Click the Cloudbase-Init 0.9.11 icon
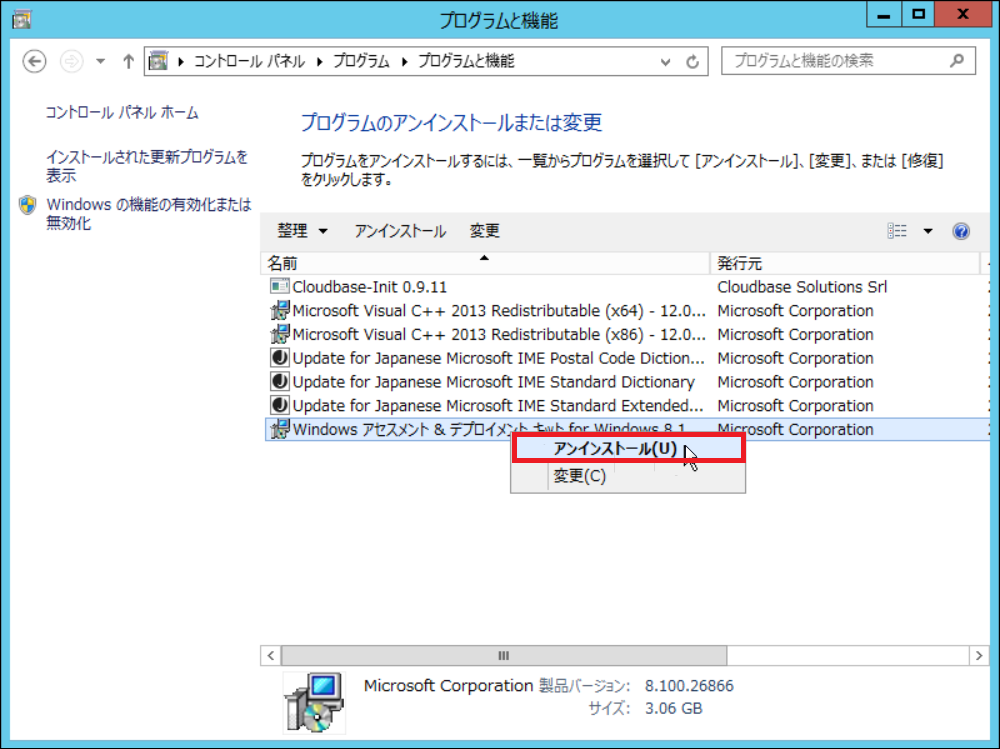The width and height of the screenshot is (1000, 749). click(279, 286)
